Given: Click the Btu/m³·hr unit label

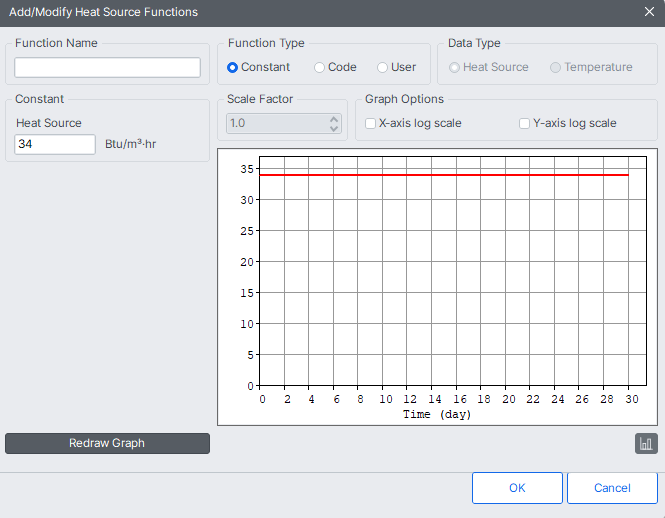Looking at the screenshot, I should 130,144.
